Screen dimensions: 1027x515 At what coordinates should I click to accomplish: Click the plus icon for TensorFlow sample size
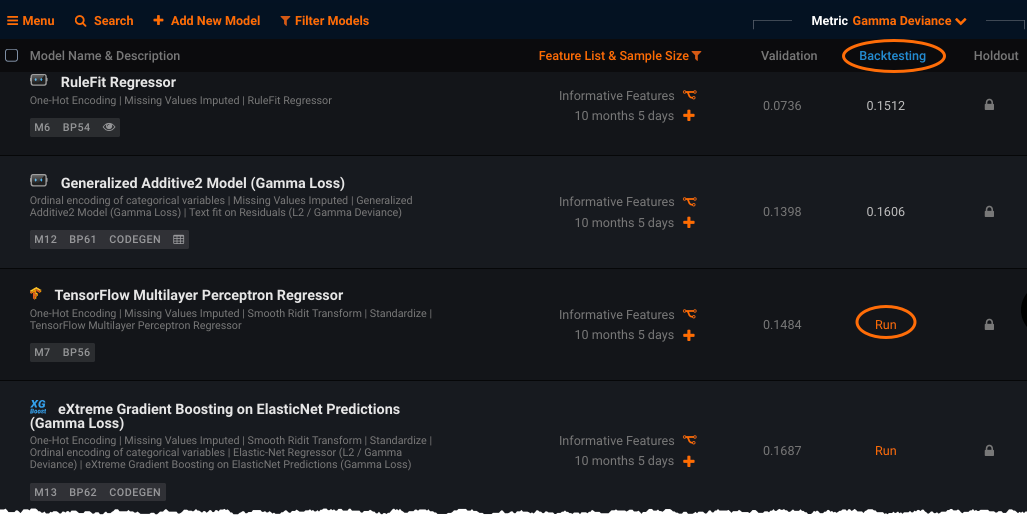[x=689, y=335]
